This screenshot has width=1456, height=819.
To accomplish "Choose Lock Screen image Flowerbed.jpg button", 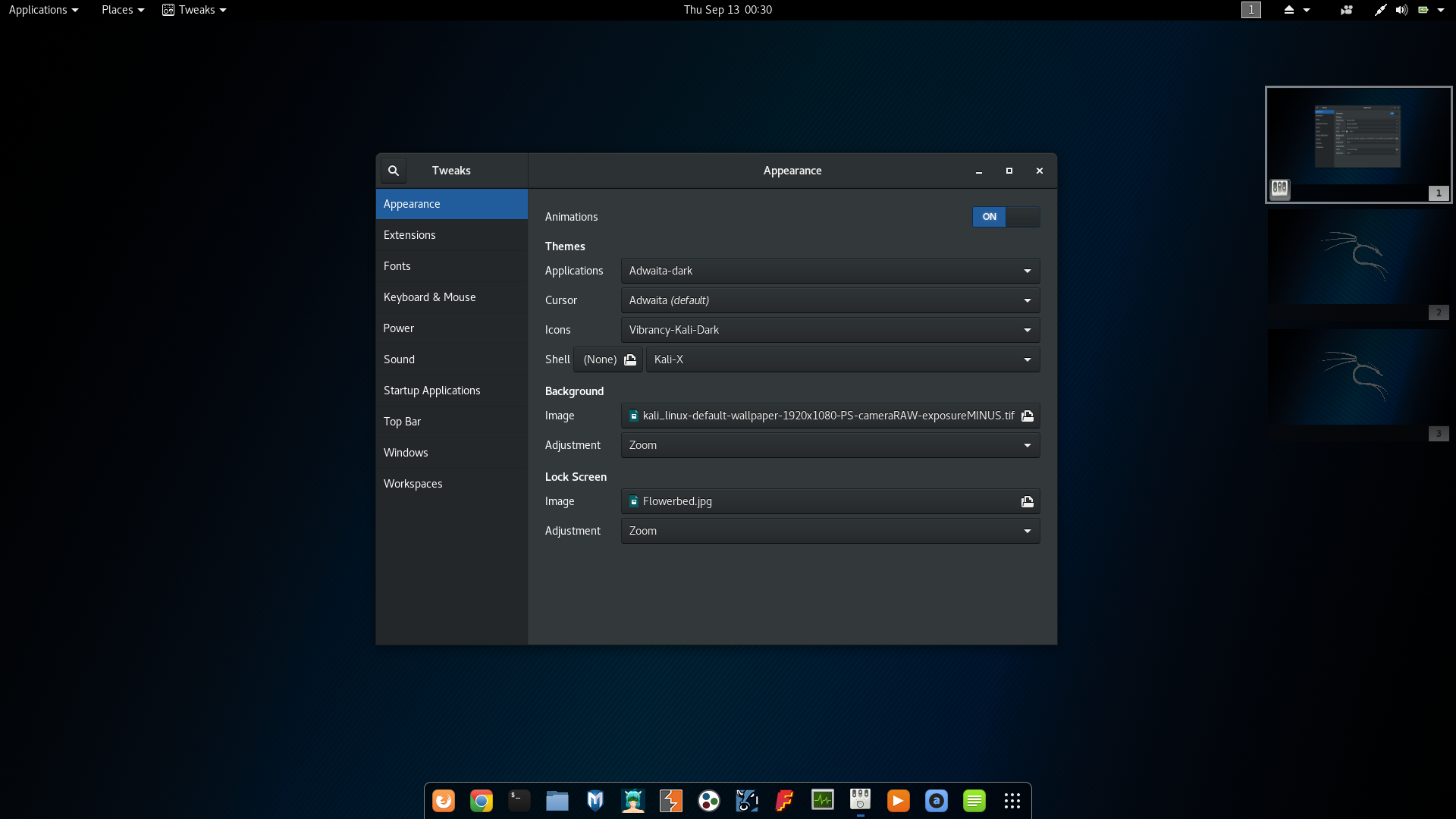I will pyautogui.click(x=830, y=501).
